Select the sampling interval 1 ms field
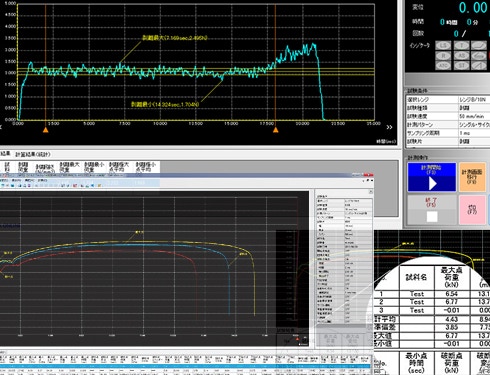 [x=474, y=133]
